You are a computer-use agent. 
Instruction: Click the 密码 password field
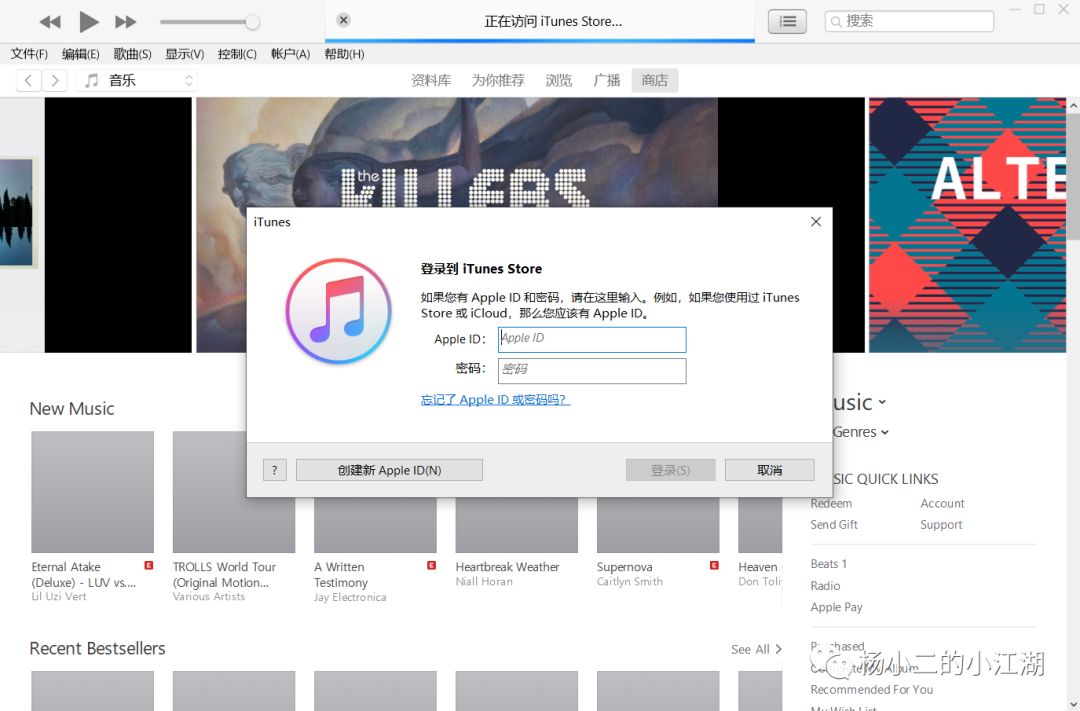tap(592, 371)
